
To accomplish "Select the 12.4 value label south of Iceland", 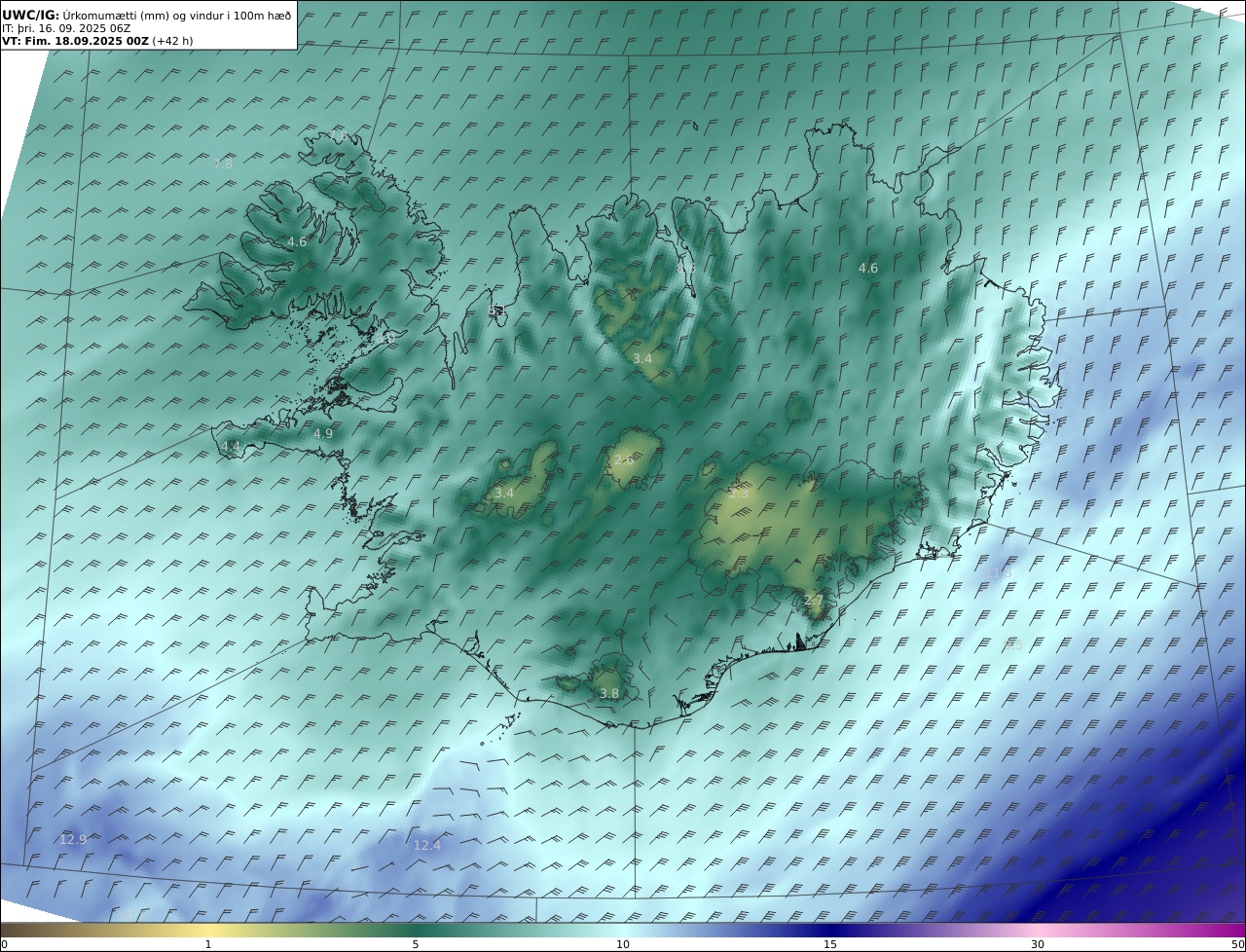I will click(x=427, y=845).
